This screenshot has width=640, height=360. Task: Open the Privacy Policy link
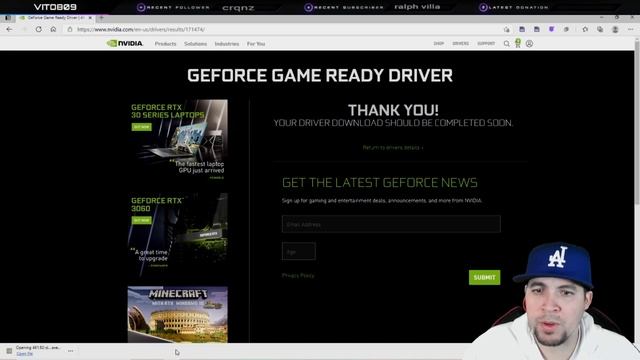pos(298,276)
